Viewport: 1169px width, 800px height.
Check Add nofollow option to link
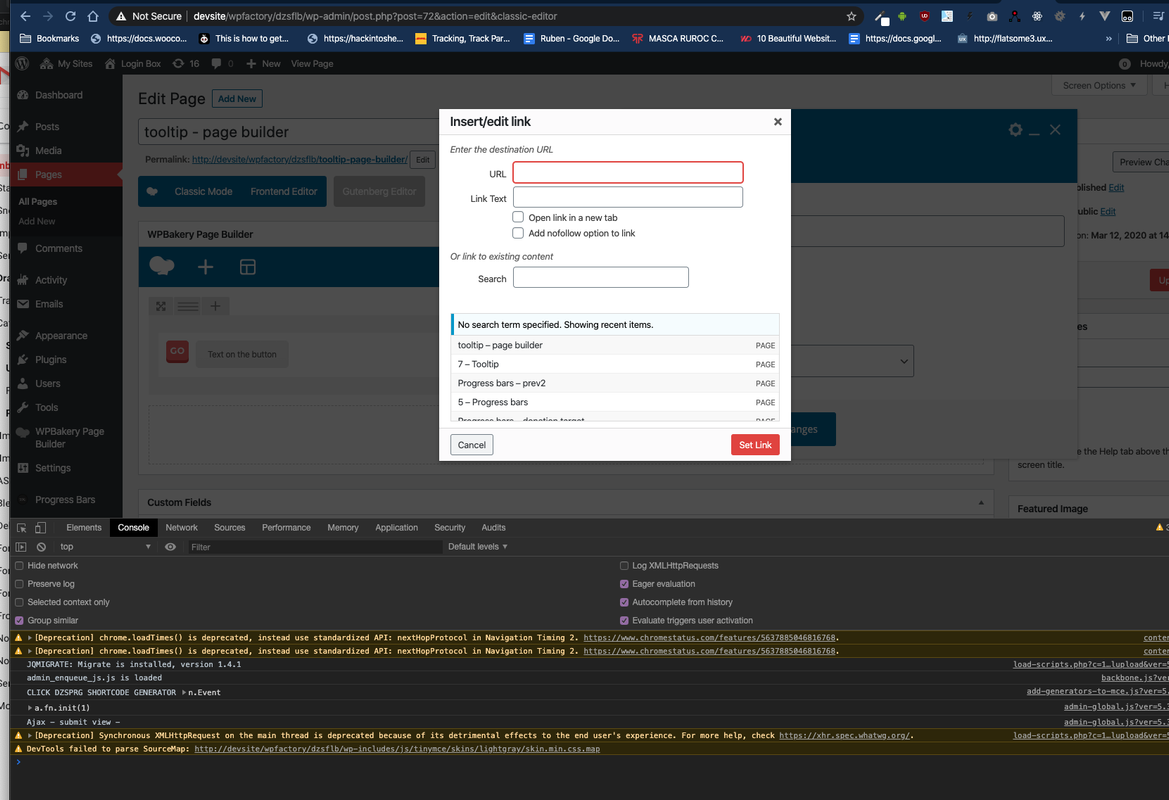518,233
